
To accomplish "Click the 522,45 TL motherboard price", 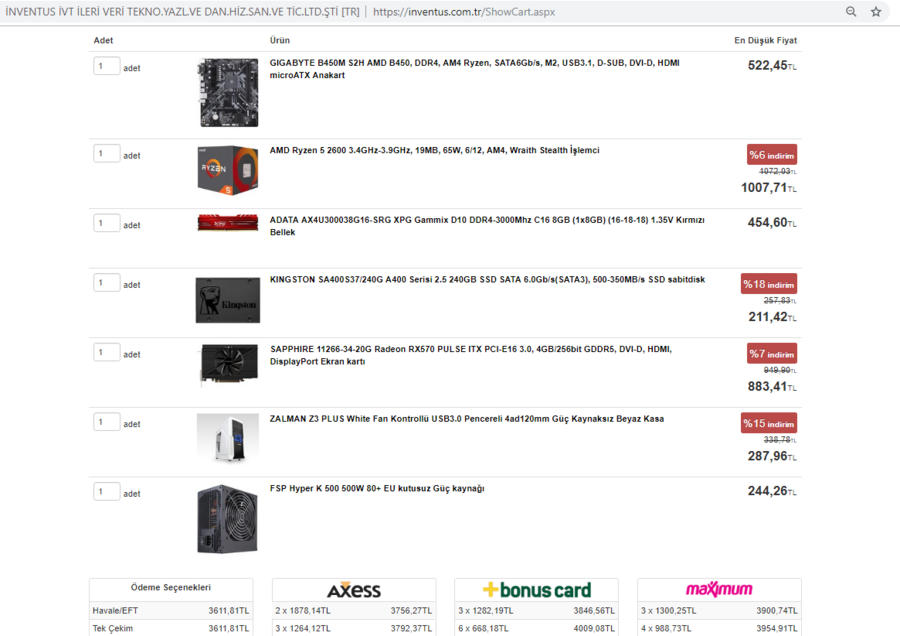I will point(772,65).
